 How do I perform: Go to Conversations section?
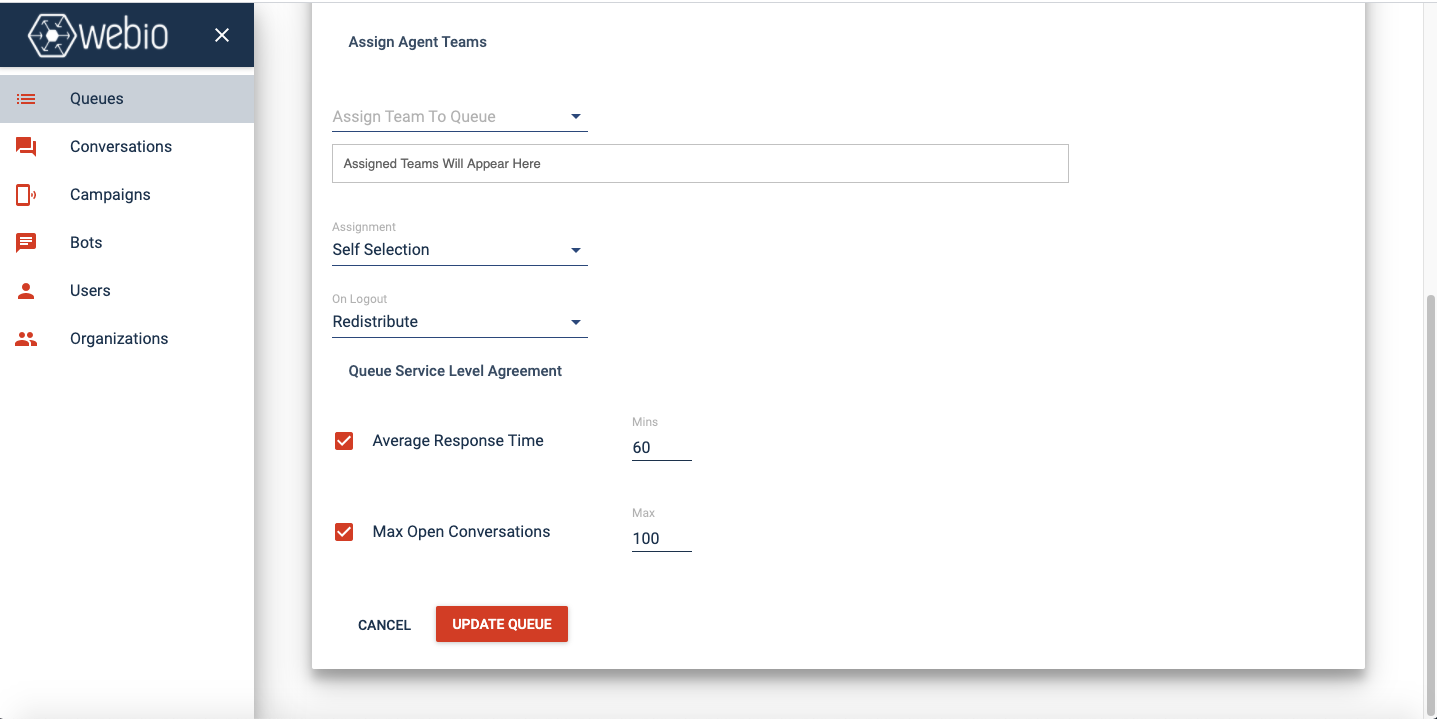pyautogui.click(x=127, y=147)
